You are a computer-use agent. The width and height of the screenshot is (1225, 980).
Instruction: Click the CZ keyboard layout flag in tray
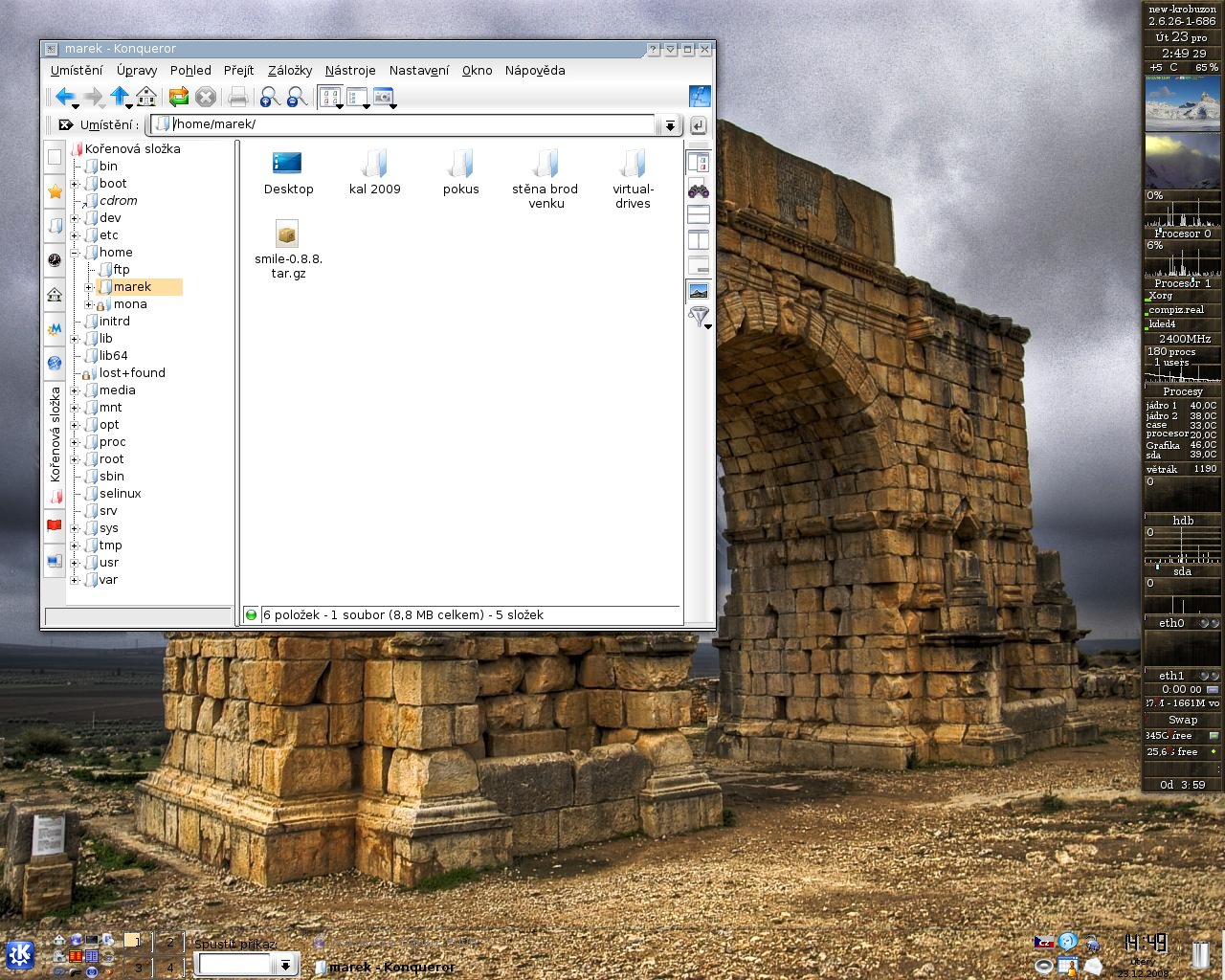point(1043,943)
